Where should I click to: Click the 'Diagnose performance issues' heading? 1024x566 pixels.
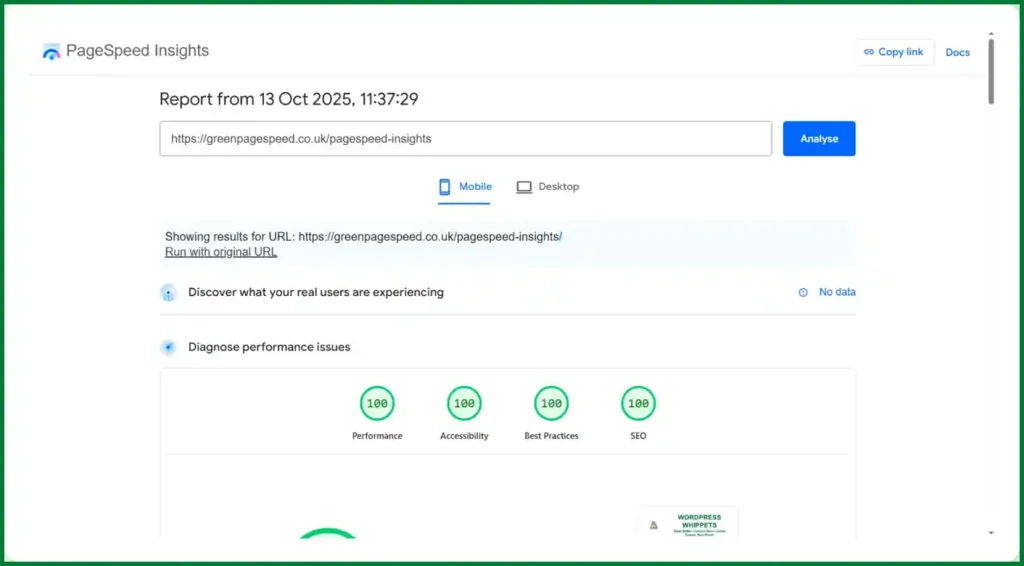[x=269, y=347]
